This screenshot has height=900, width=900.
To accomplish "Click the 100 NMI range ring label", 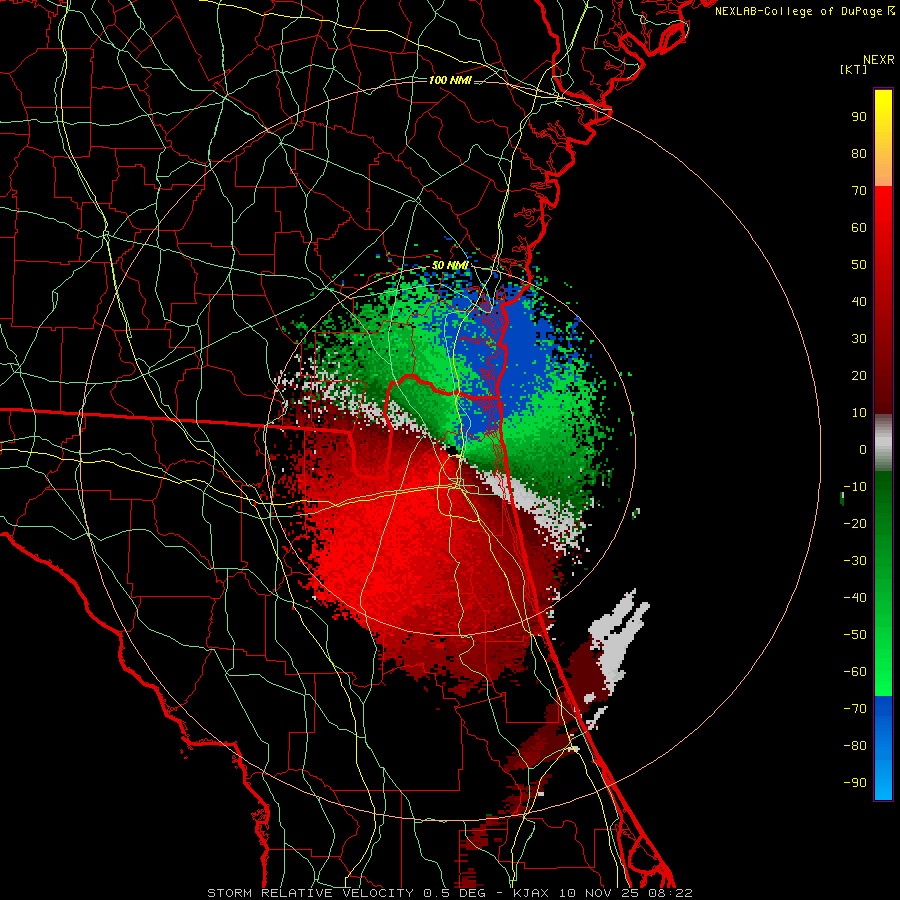I will (x=450, y=80).
